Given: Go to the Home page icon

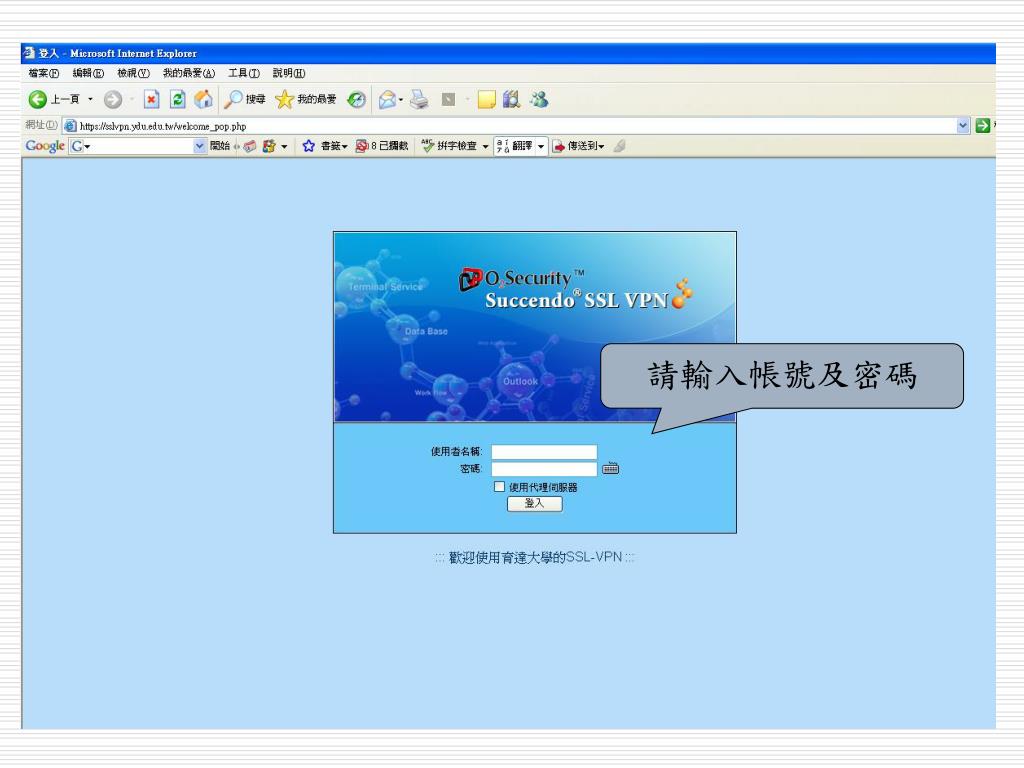Looking at the screenshot, I should pyautogui.click(x=204, y=99).
